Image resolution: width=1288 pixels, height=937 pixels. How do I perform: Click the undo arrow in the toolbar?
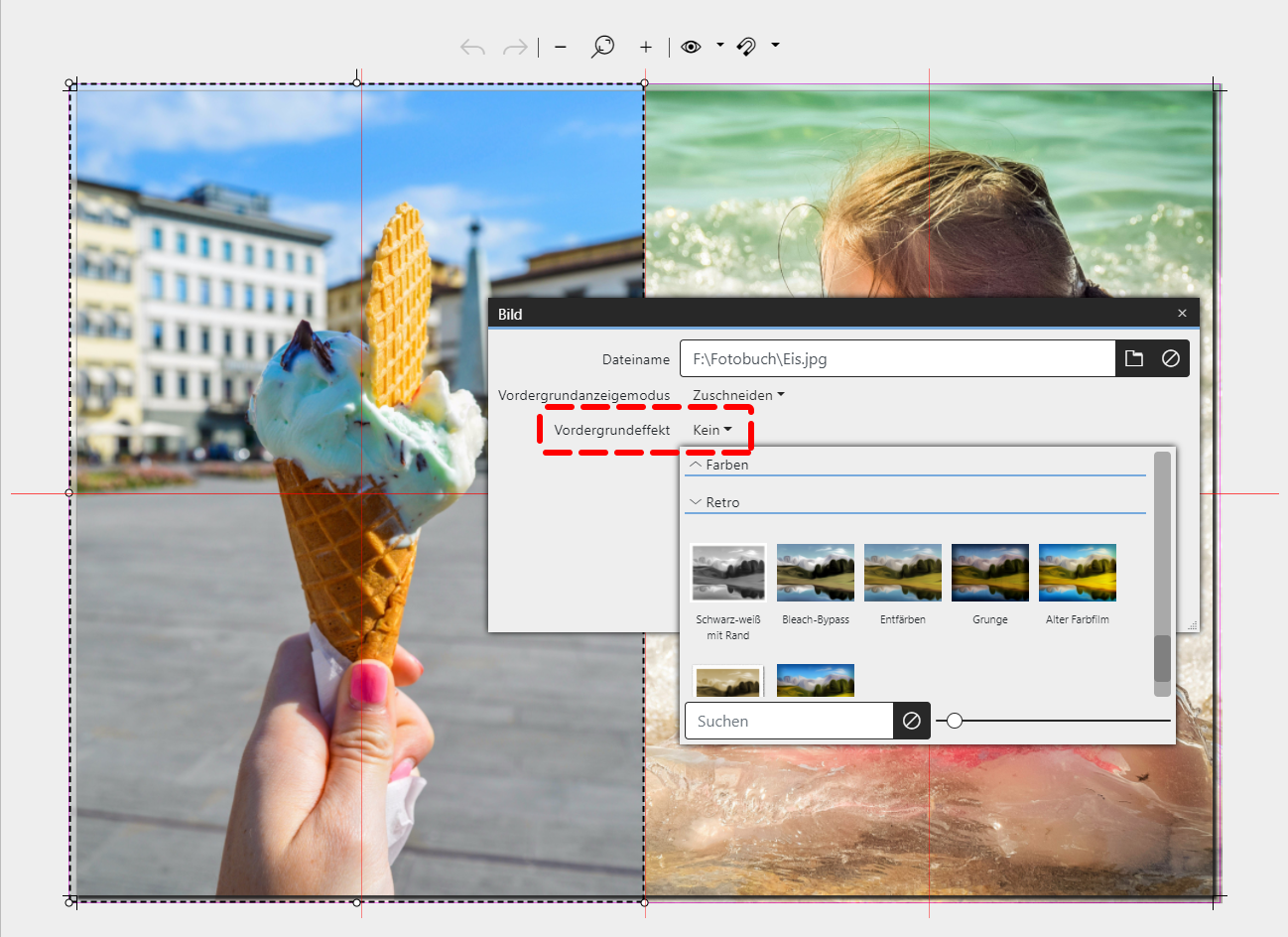[x=473, y=47]
